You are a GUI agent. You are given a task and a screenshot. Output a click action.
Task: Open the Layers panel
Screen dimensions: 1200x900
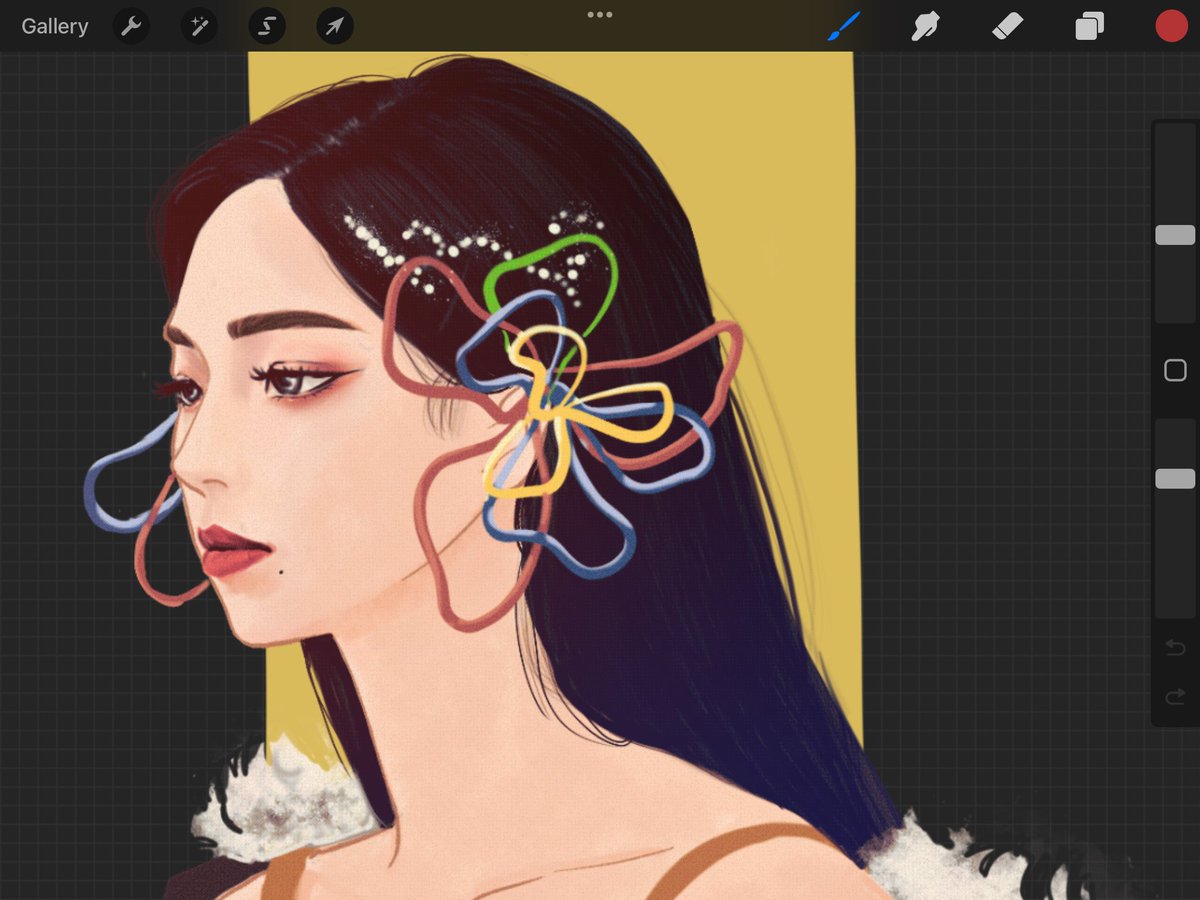pyautogui.click(x=1090, y=26)
